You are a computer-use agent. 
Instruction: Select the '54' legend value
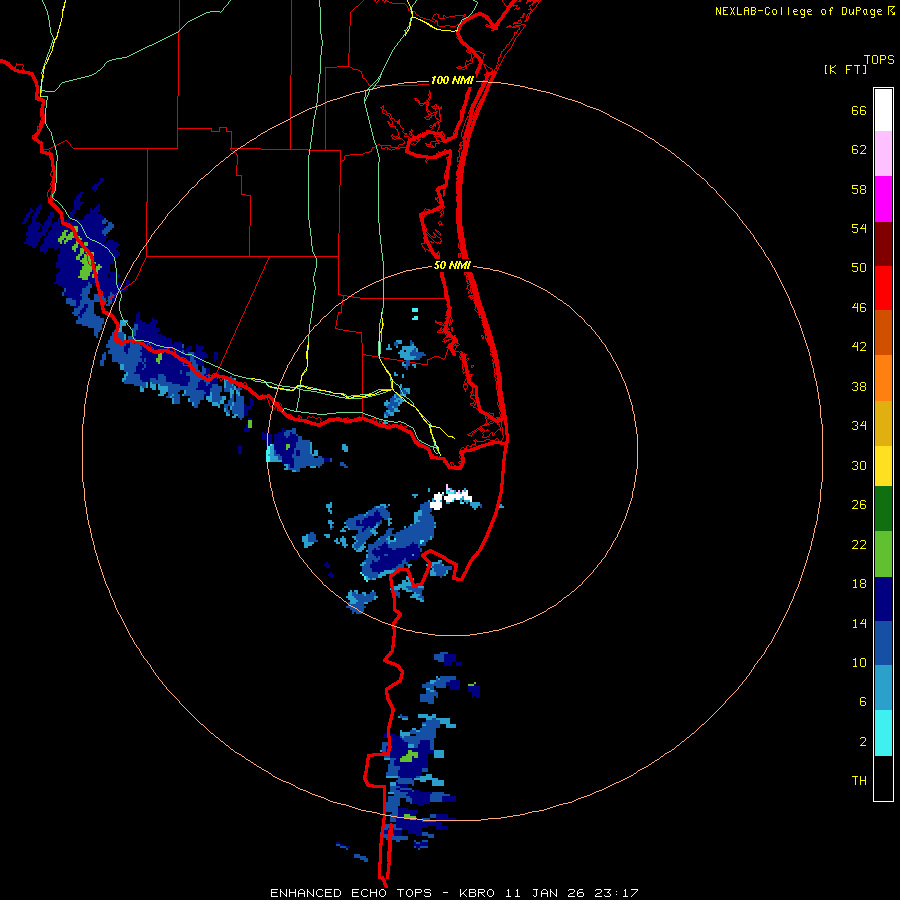(x=859, y=228)
